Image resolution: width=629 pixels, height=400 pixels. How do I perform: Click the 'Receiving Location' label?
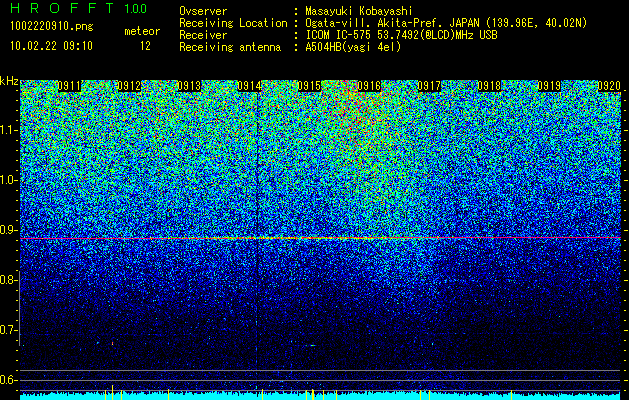click(233, 23)
